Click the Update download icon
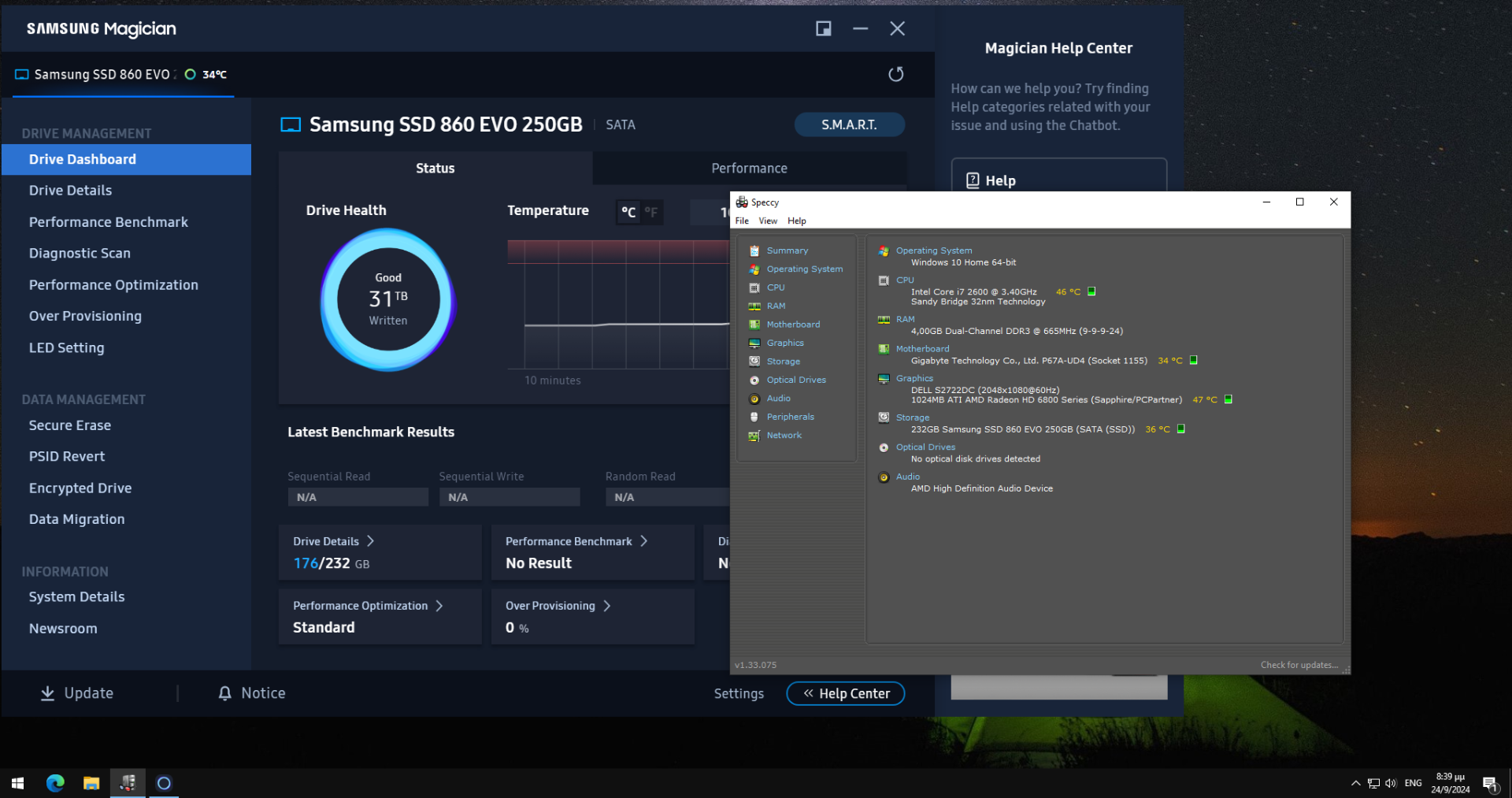This screenshot has height=798, width=1512. pos(47,693)
